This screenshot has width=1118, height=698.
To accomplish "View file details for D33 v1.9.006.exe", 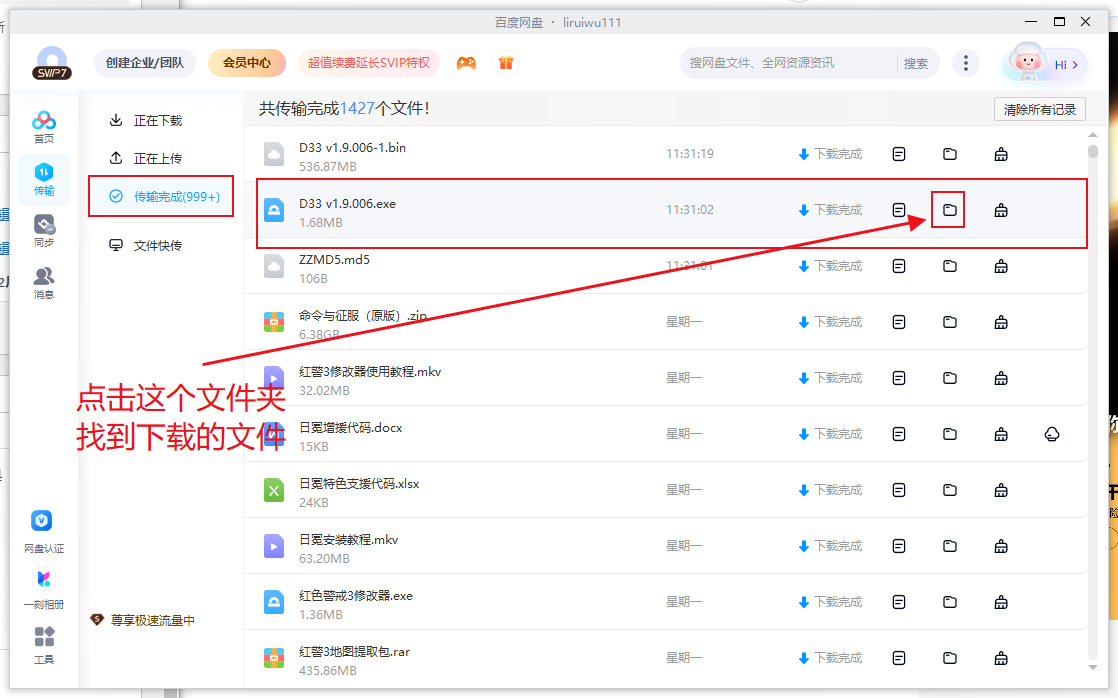I will 898,210.
